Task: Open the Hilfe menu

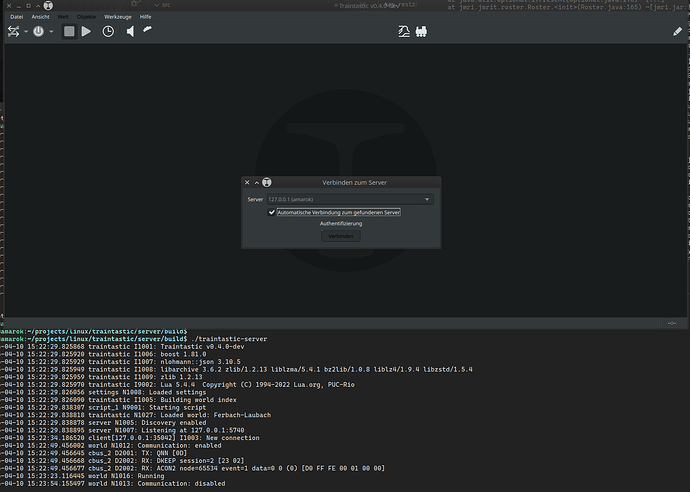Action: click(x=146, y=18)
